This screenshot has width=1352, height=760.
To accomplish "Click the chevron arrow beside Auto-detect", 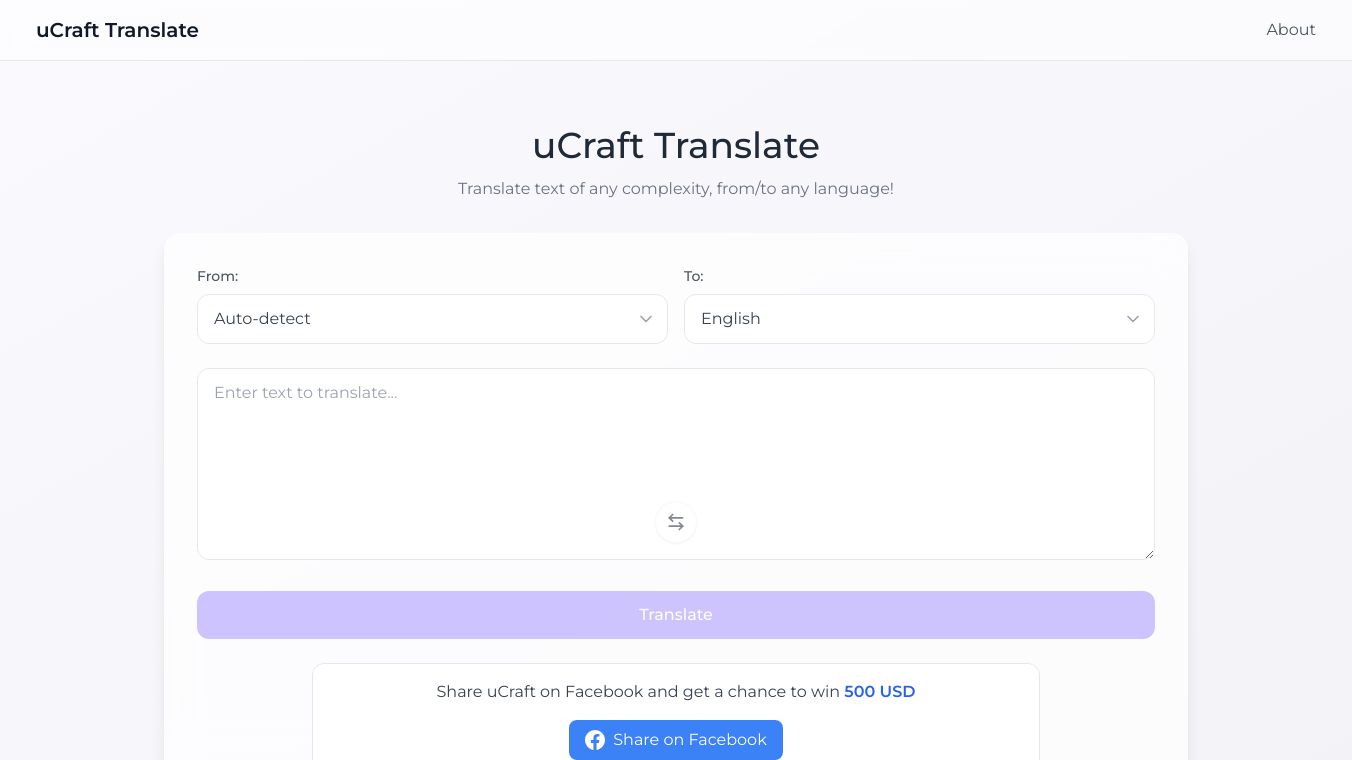I will (x=646, y=319).
